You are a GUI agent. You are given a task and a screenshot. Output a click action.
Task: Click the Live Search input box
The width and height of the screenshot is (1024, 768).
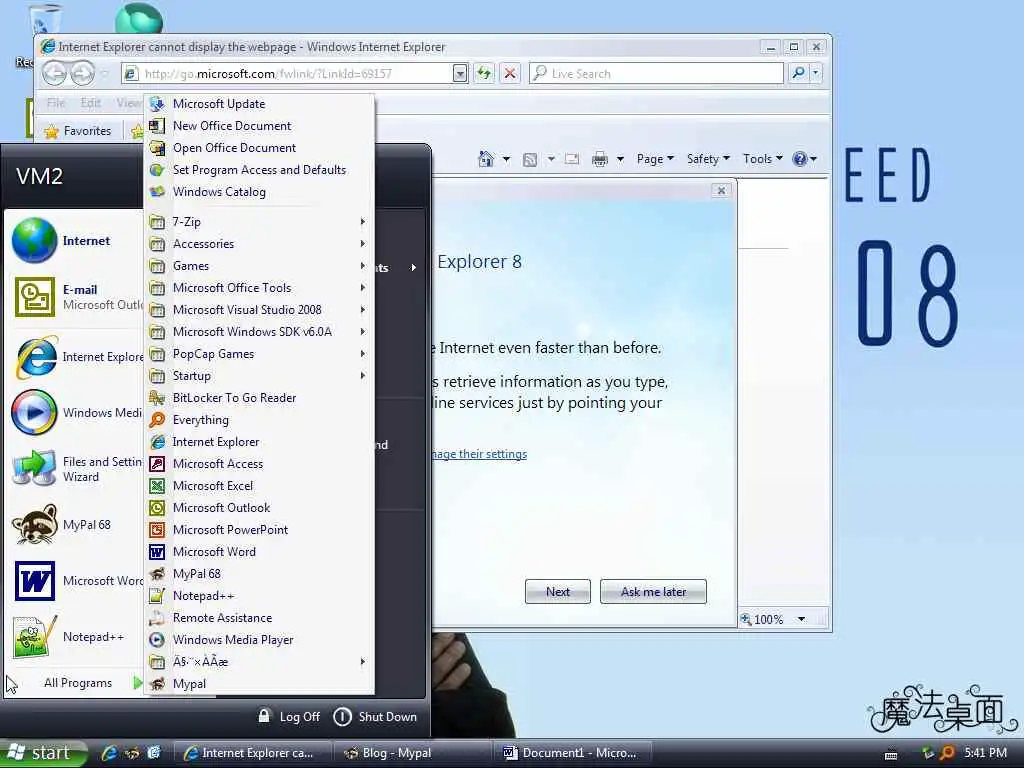(656, 74)
